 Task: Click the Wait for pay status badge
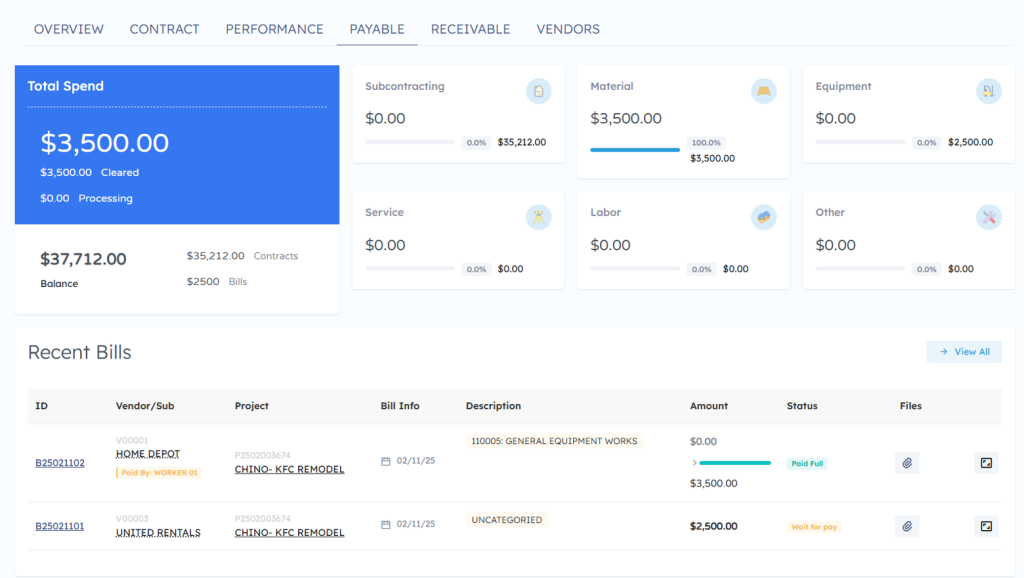tap(814, 527)
